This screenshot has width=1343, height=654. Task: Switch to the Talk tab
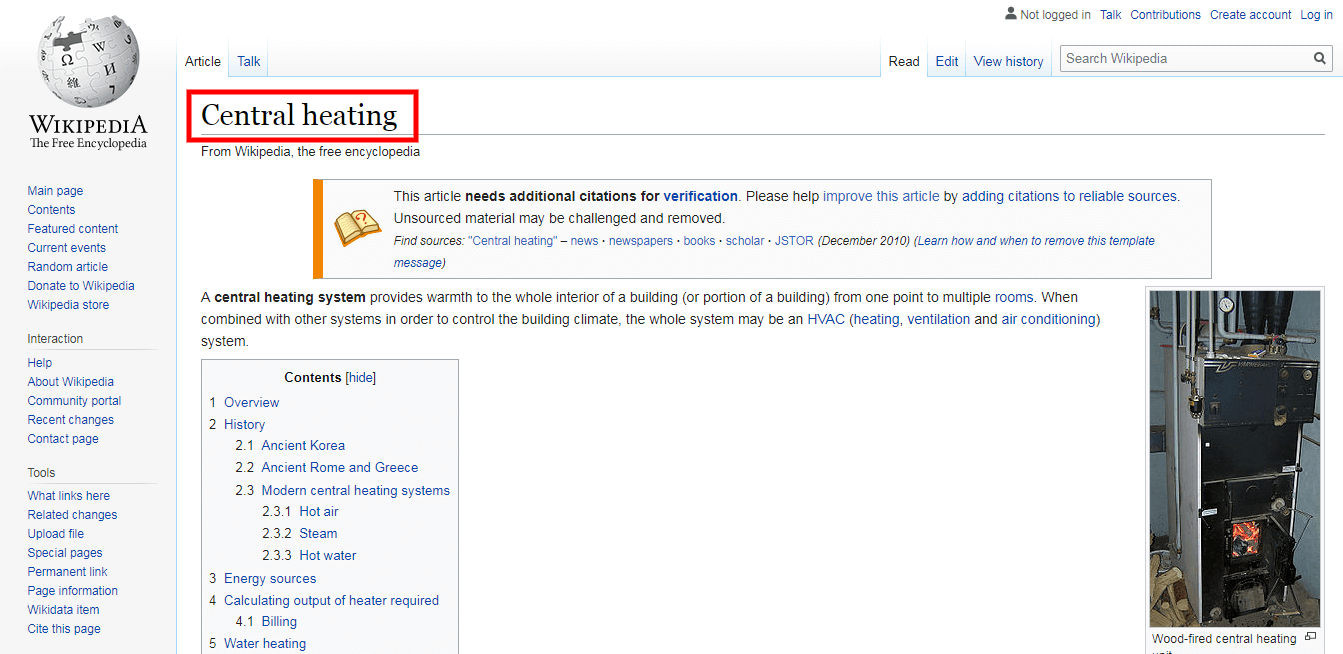248,61
